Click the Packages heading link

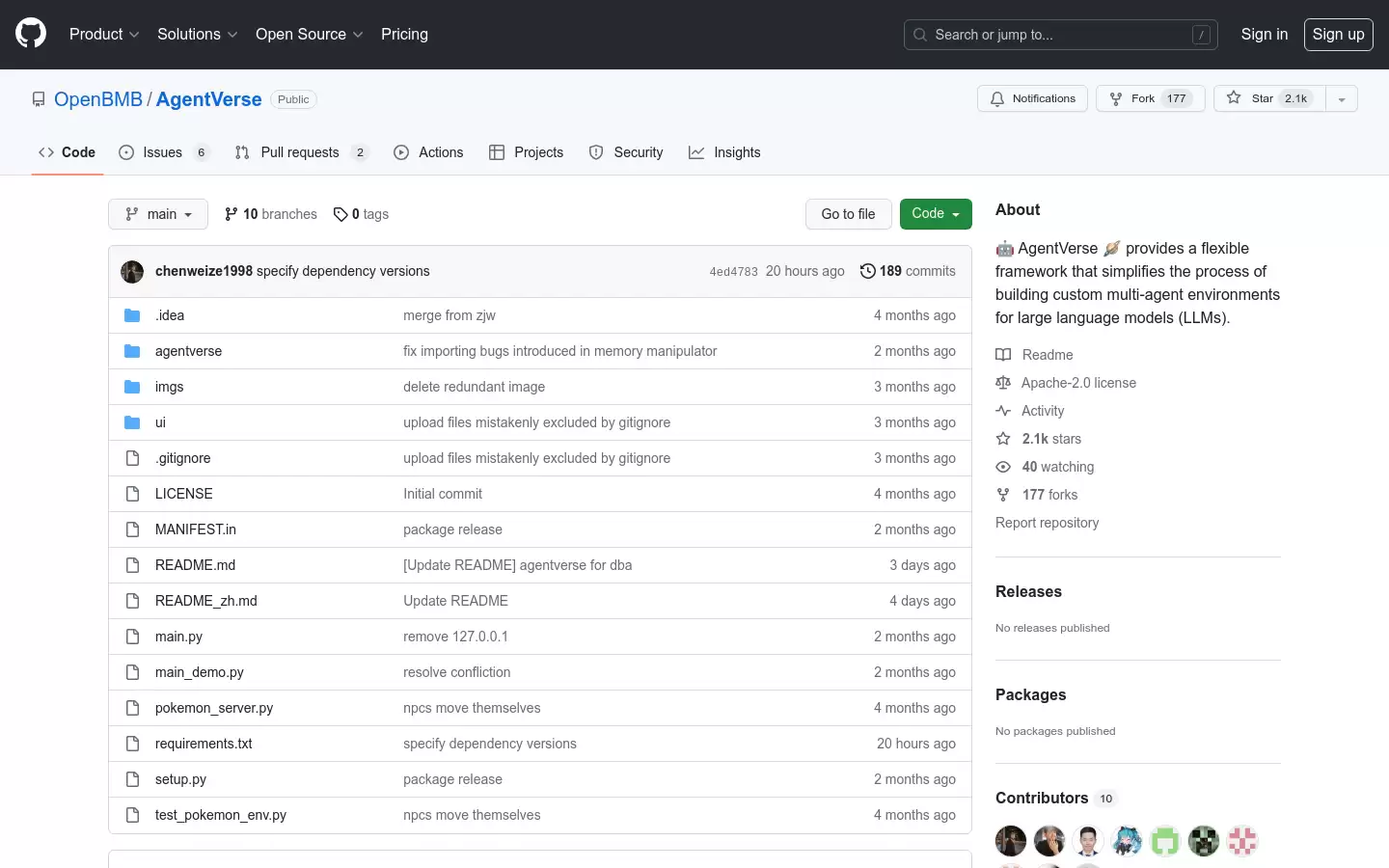click(x=1031, y=694)
